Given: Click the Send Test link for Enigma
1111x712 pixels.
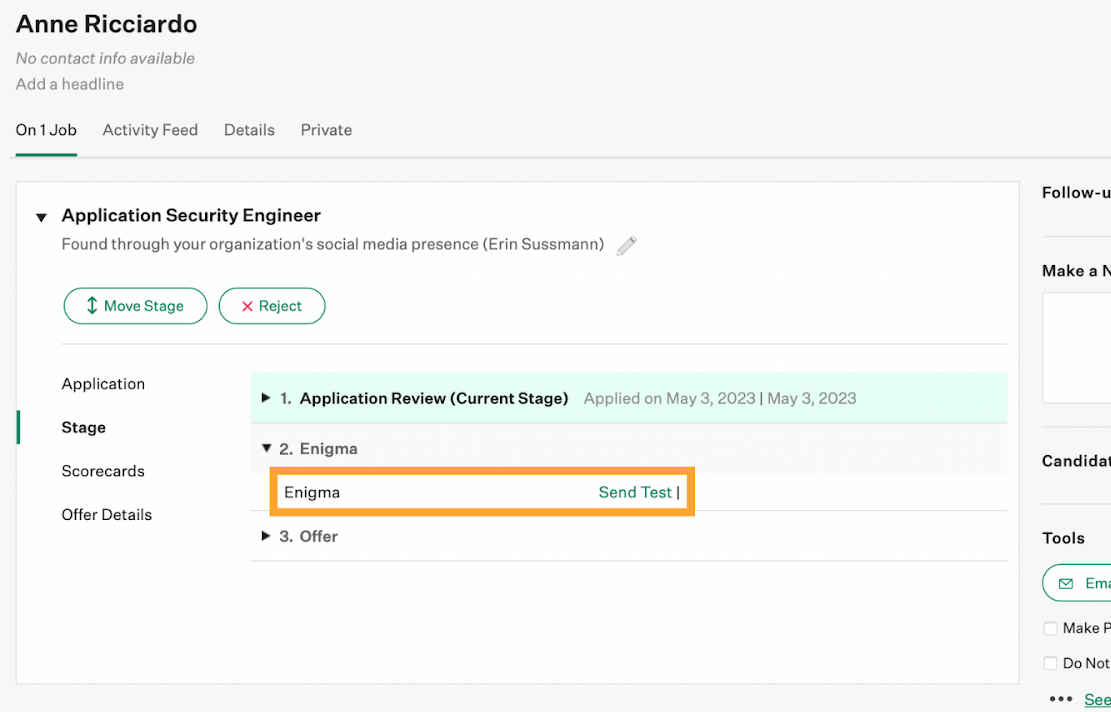Looking at the screenshot, I should point(635,492).
